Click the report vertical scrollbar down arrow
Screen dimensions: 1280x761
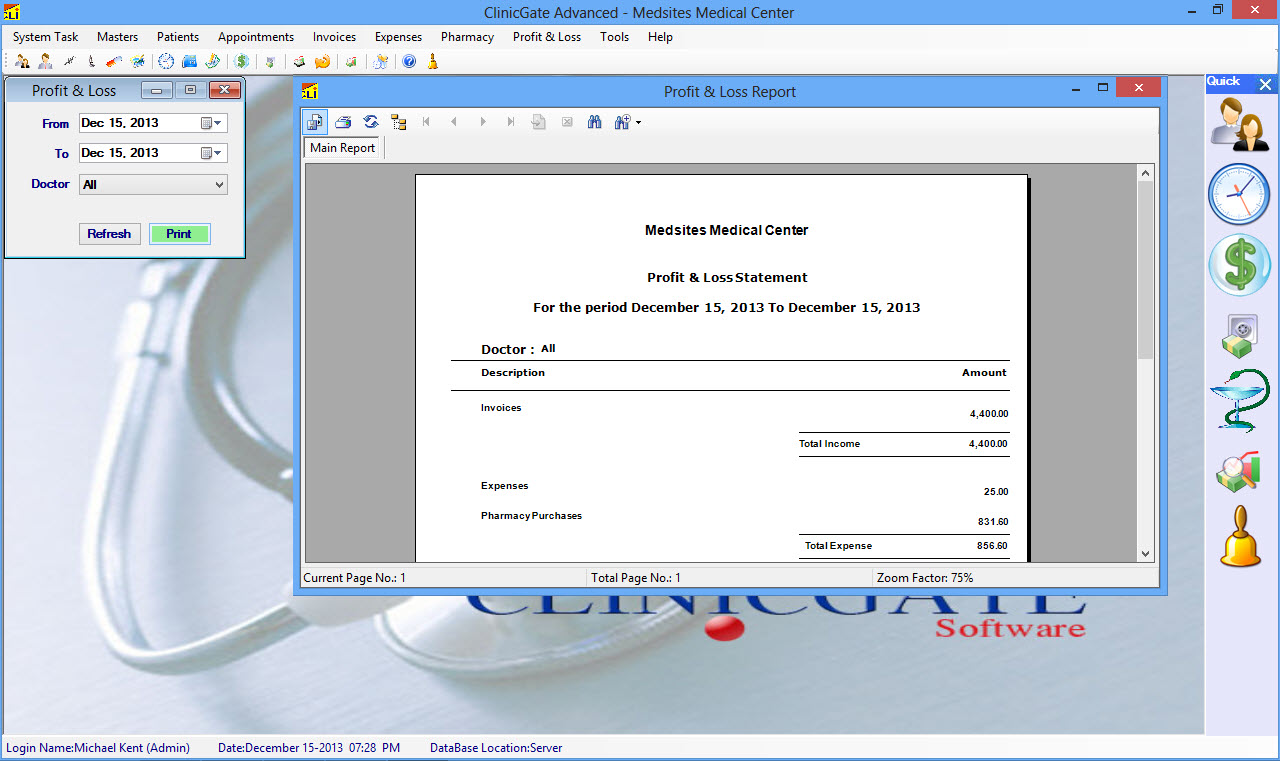click(1146, 553)
